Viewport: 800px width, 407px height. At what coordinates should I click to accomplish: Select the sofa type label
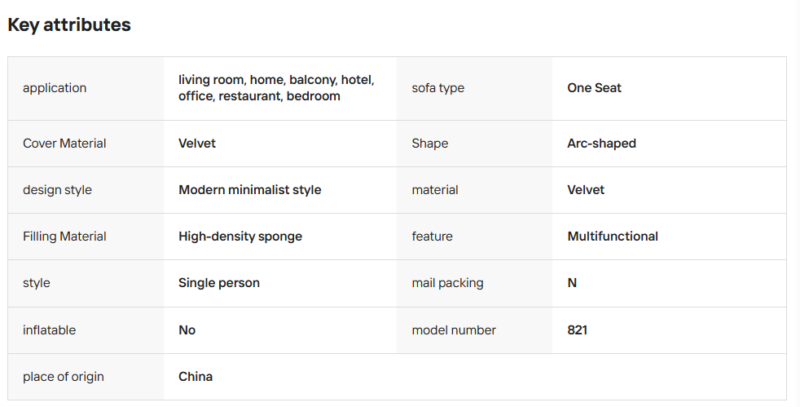(x=438, y=88)
